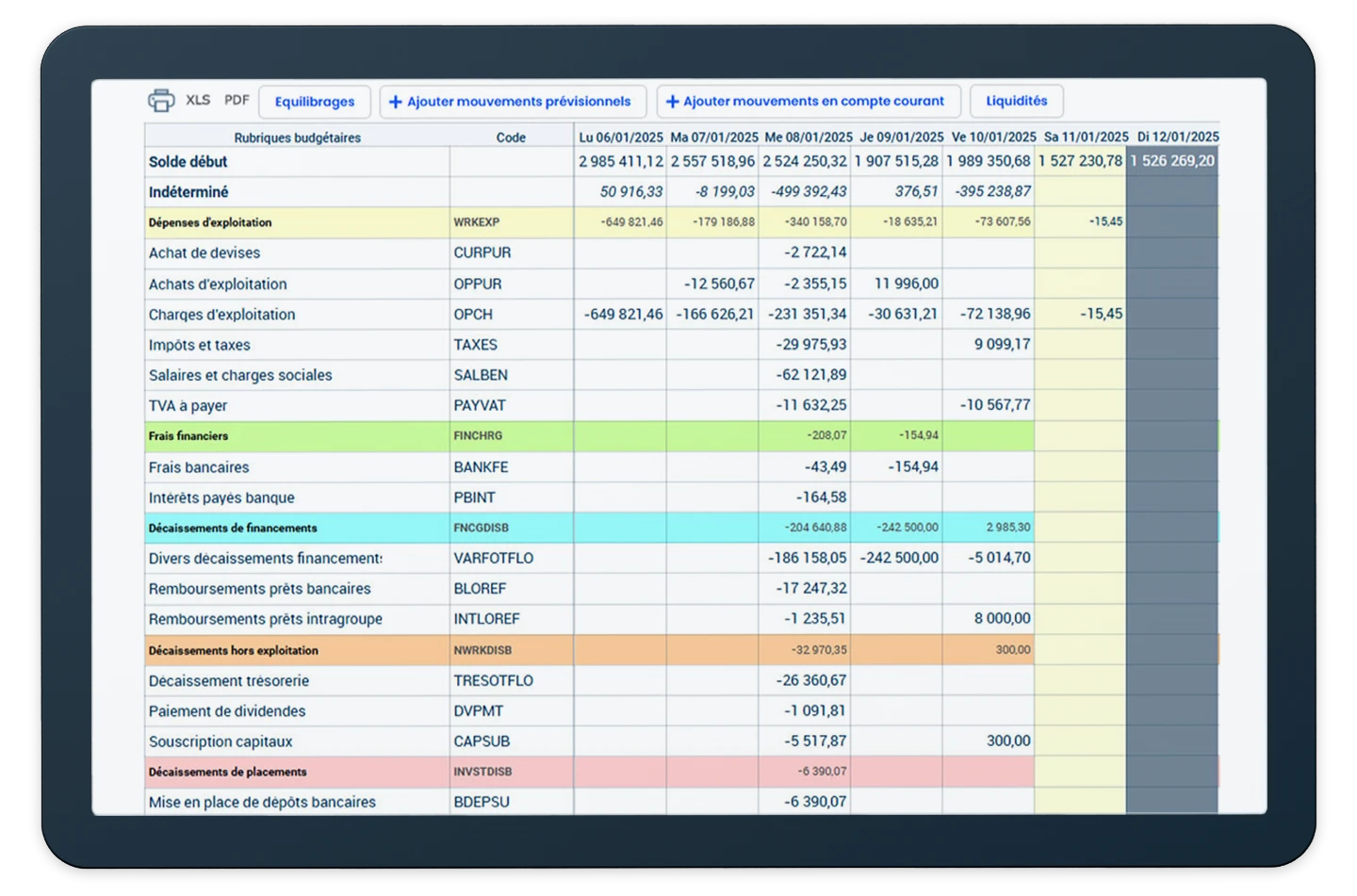Select the Décaissements de placements row
1357x896 pixels.
point(228,773)
